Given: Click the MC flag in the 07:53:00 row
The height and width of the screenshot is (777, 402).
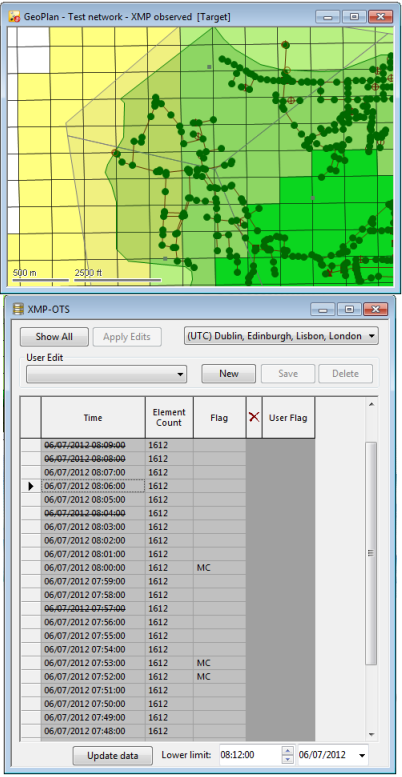Looking at the screenshot, I should pos(204,663).
